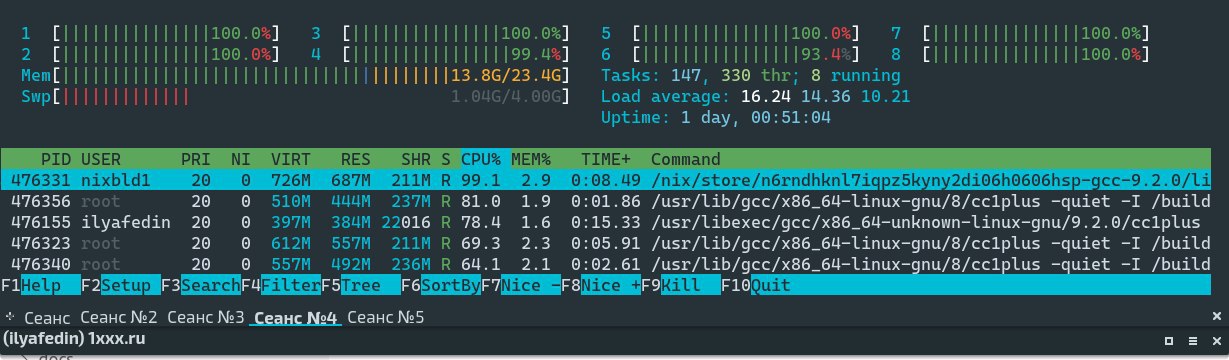
Task: Sort by the VIRT column header
Action: (x=290, y=159)
